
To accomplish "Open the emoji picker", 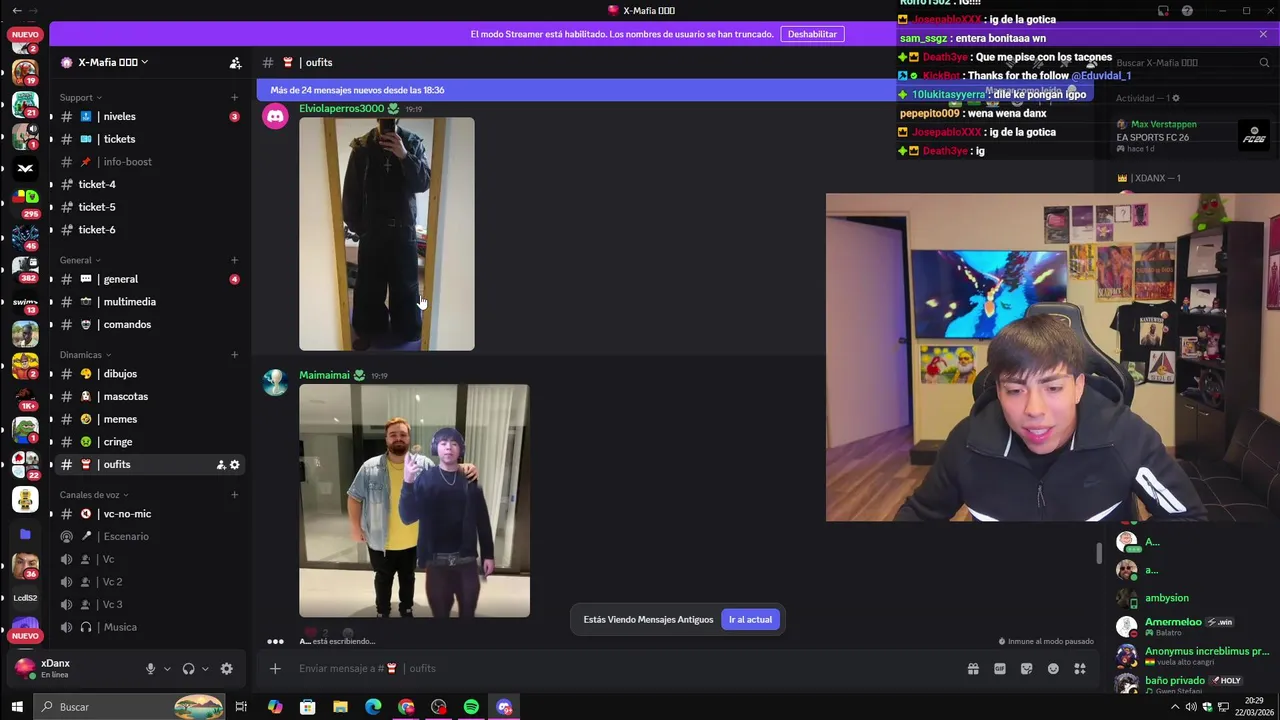I will [x=1053, y=669].
